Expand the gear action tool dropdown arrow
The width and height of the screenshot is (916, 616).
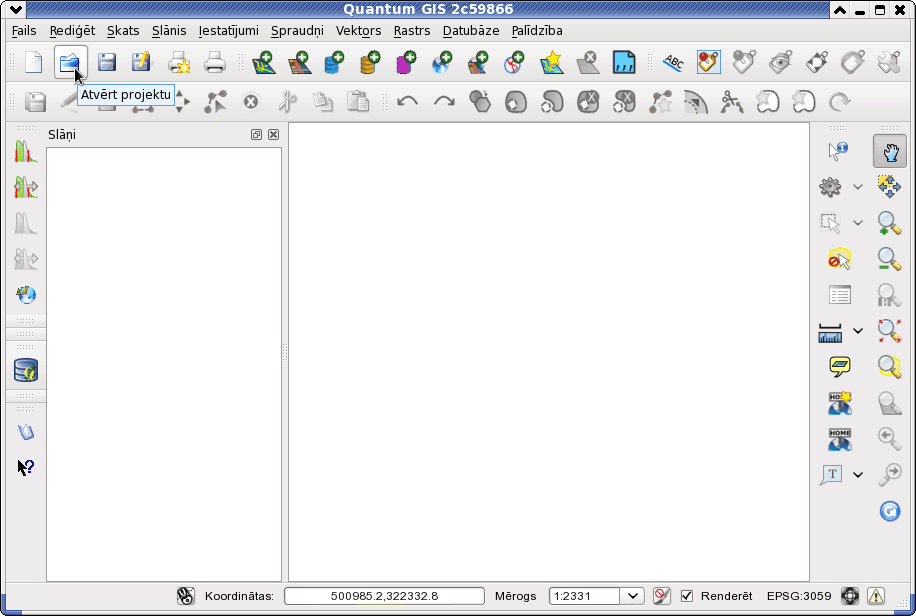click(858, 187)
